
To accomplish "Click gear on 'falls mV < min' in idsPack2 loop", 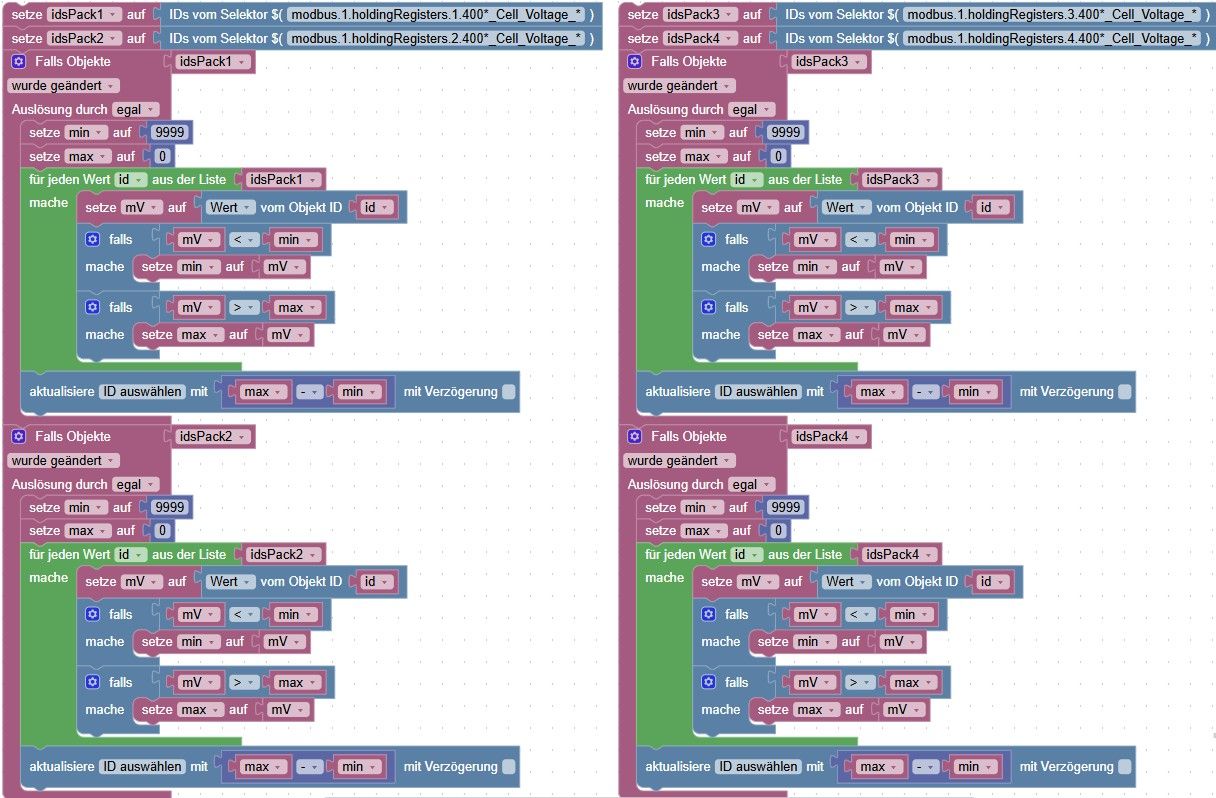I will coord(93,614).
